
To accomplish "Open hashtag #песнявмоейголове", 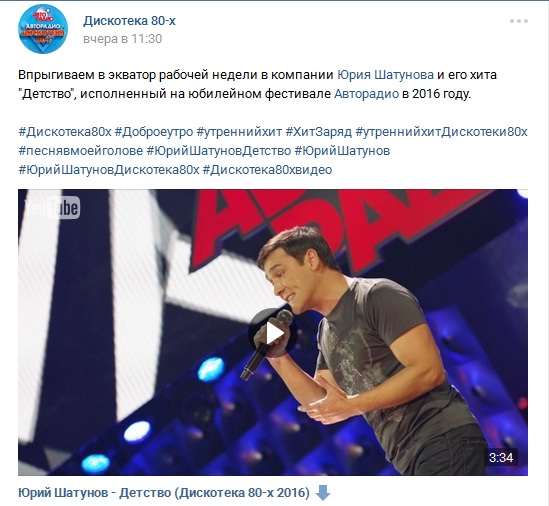I will (x=81, y=151).
